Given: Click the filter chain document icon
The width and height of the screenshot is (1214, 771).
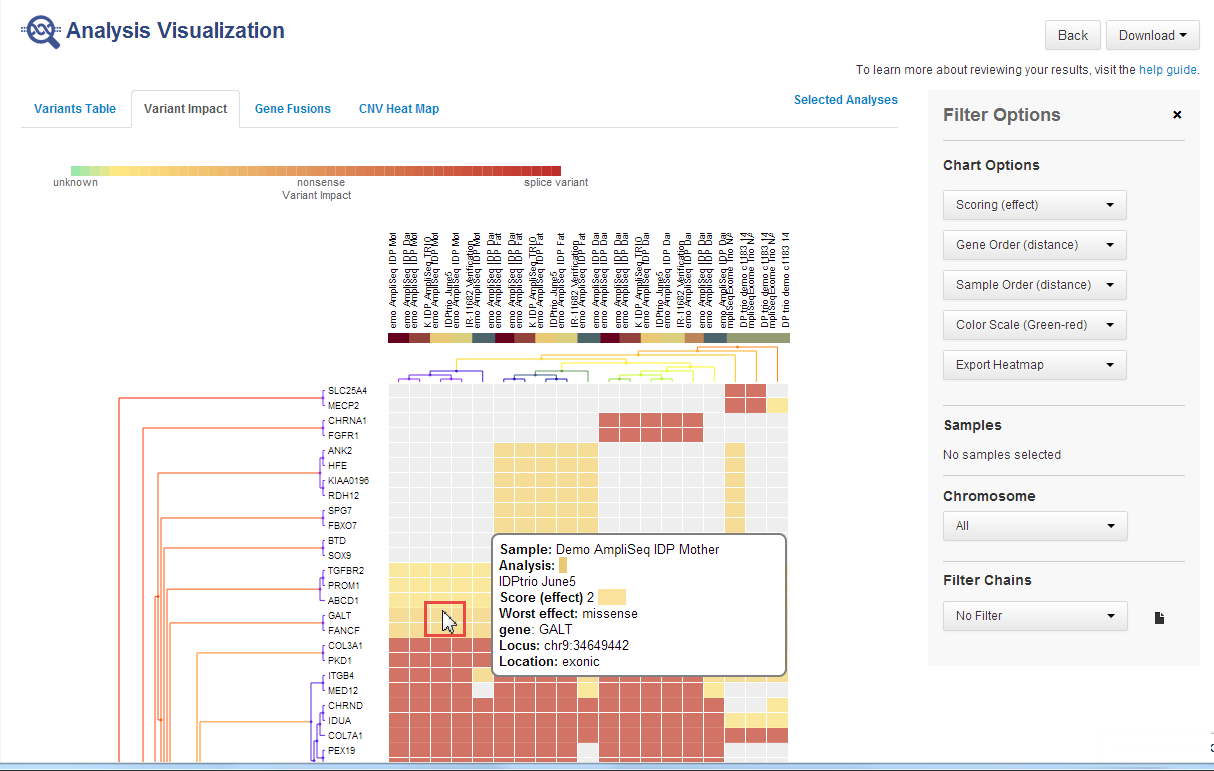Looking at the screenshot, I should [1159, 617].
